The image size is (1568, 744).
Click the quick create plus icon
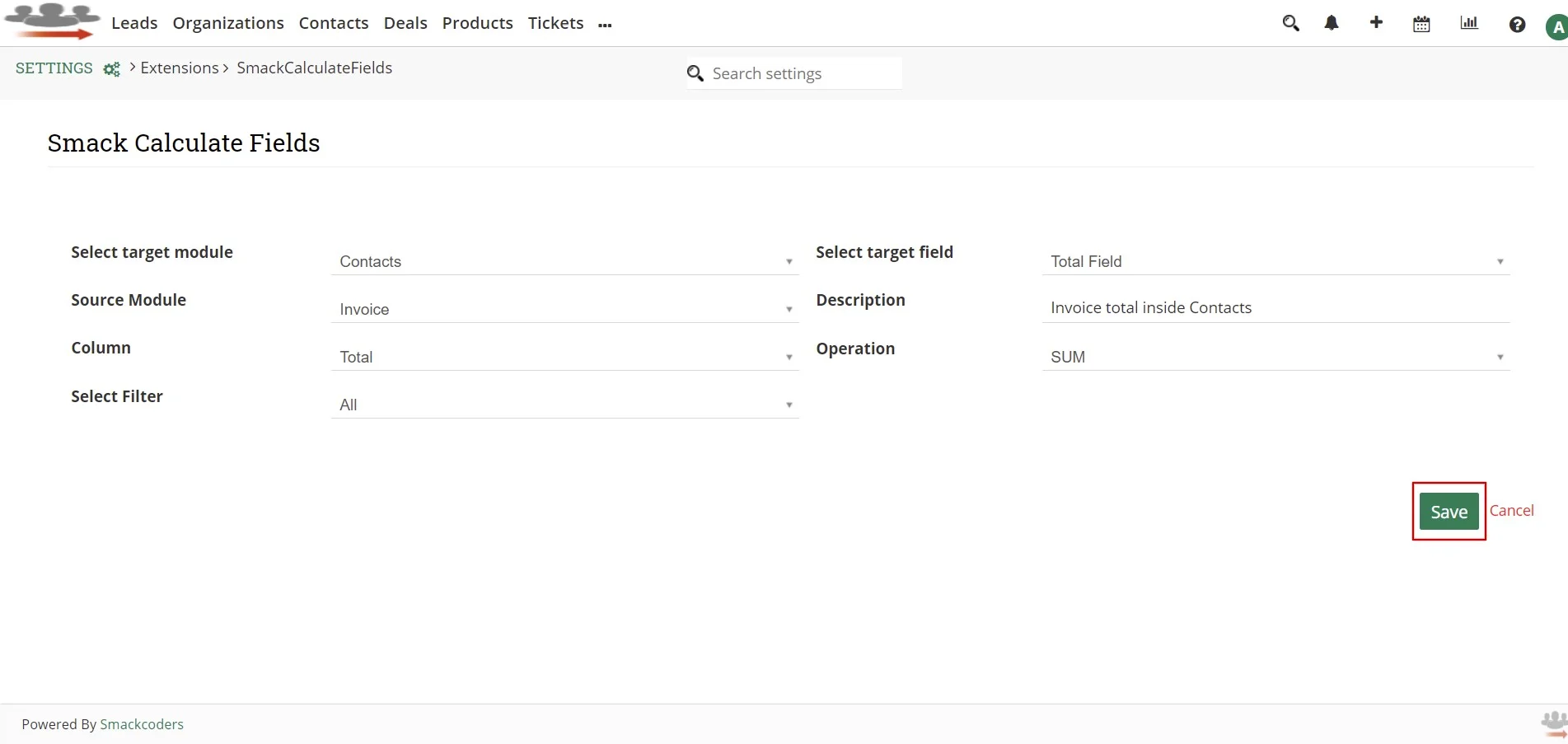coord(1376,23)
